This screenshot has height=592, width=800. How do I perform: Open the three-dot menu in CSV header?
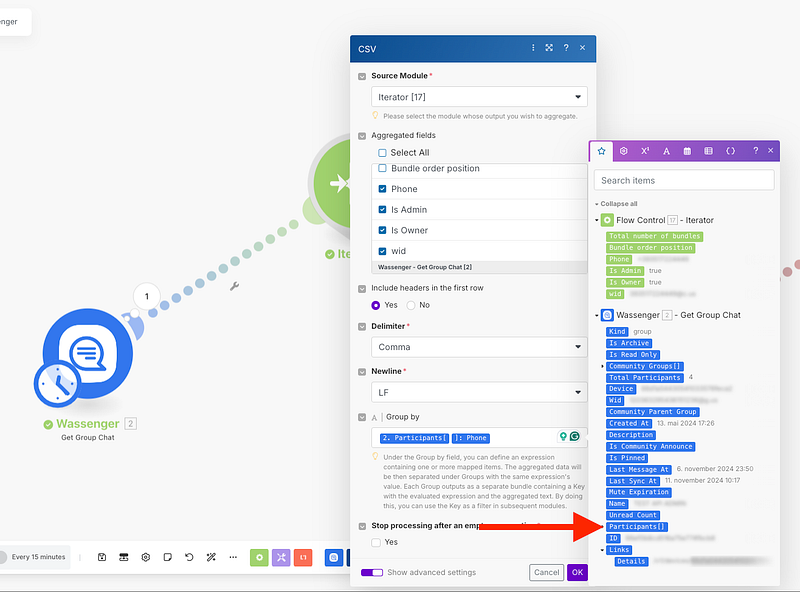click(x=533, y=48)
